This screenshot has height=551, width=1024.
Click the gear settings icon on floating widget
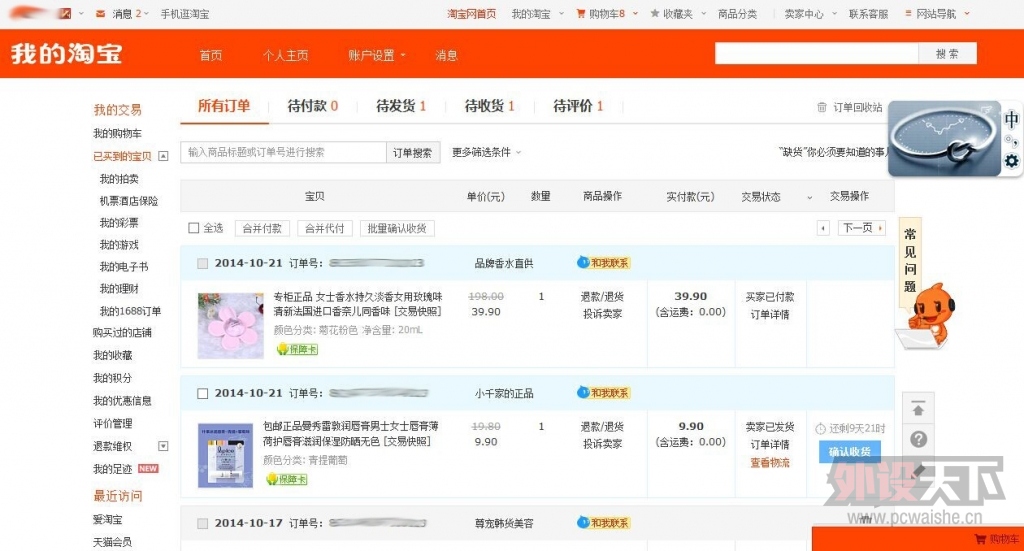pos(1012,161)
